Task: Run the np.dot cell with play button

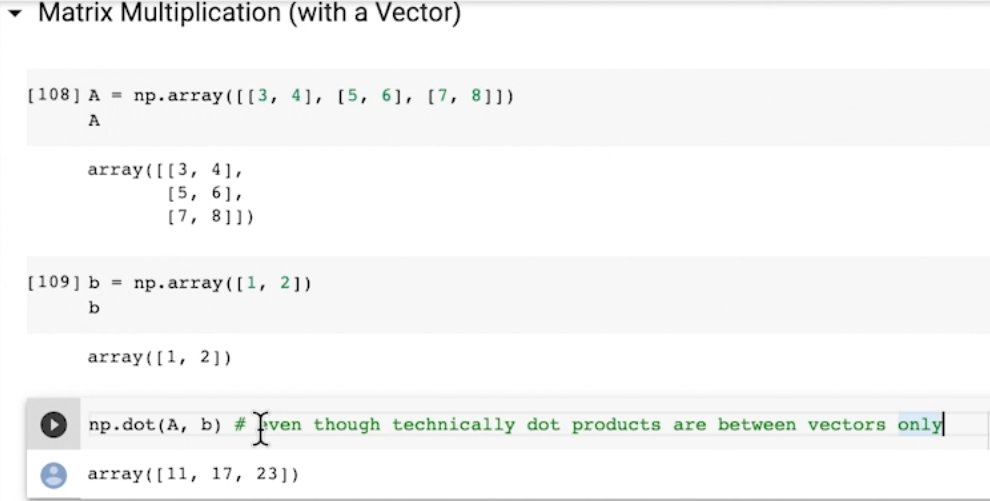Action: [53, 425]
